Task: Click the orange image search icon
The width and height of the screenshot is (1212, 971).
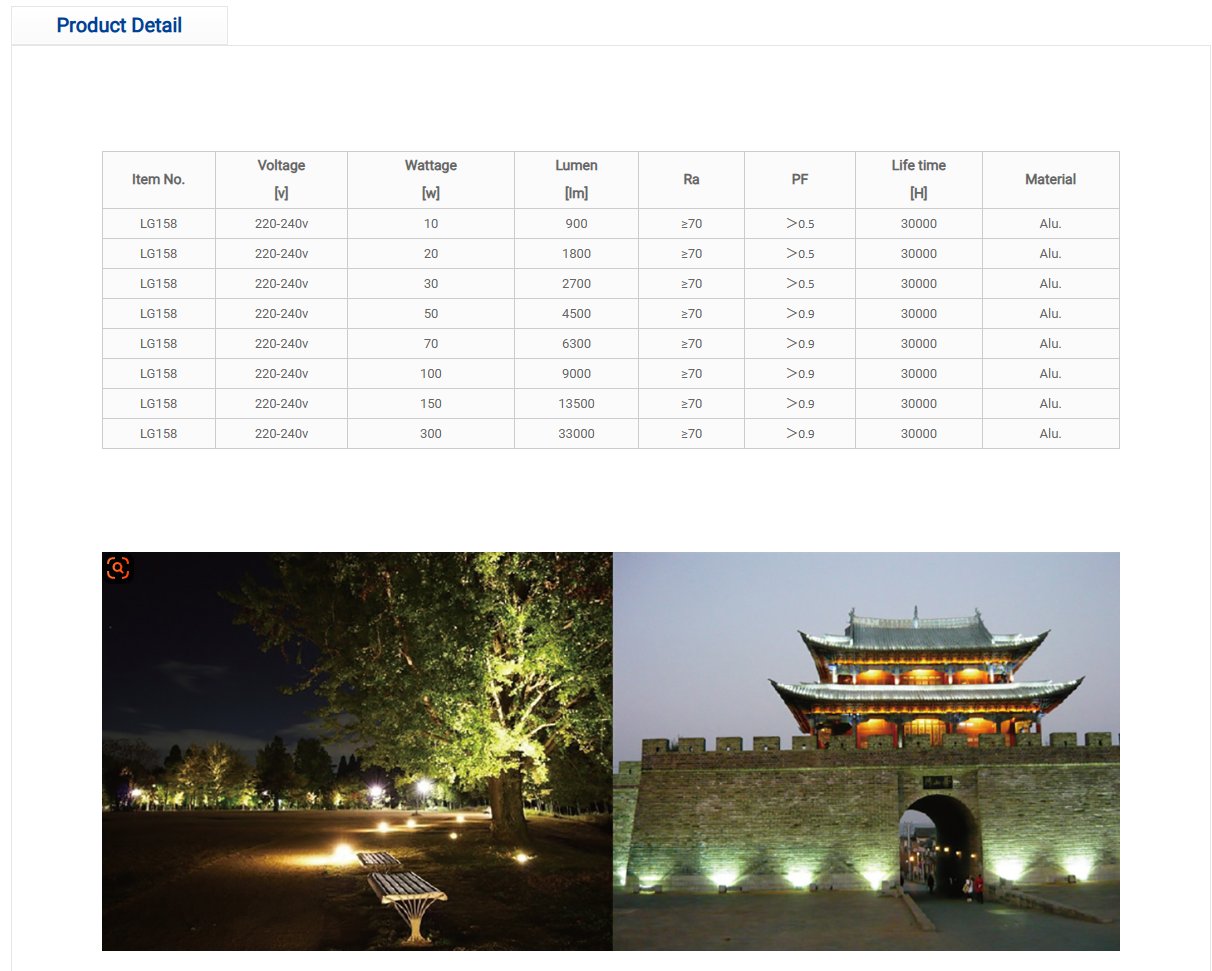Action: point(118,568)
